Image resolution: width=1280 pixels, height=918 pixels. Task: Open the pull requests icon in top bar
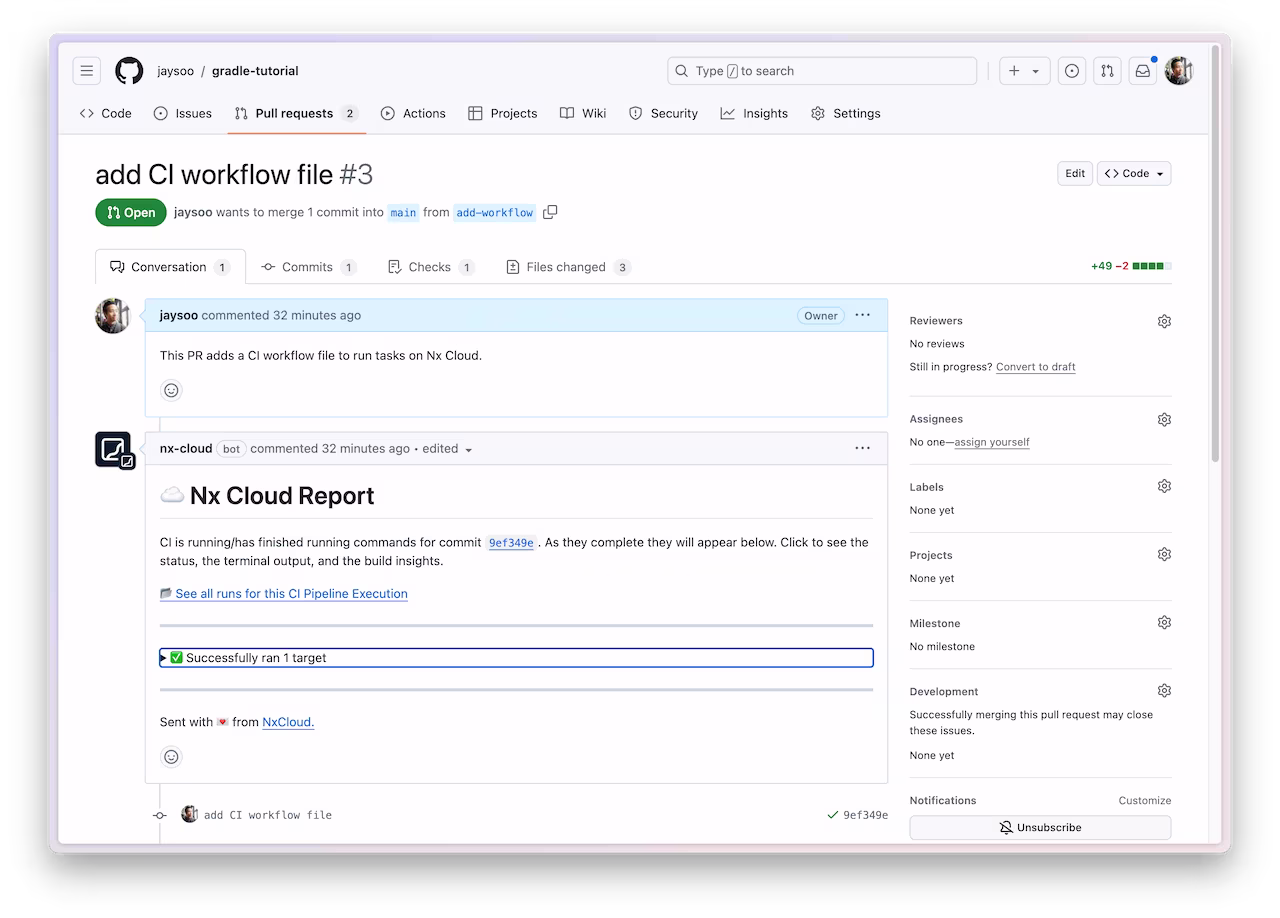(x=1107, y=70)
